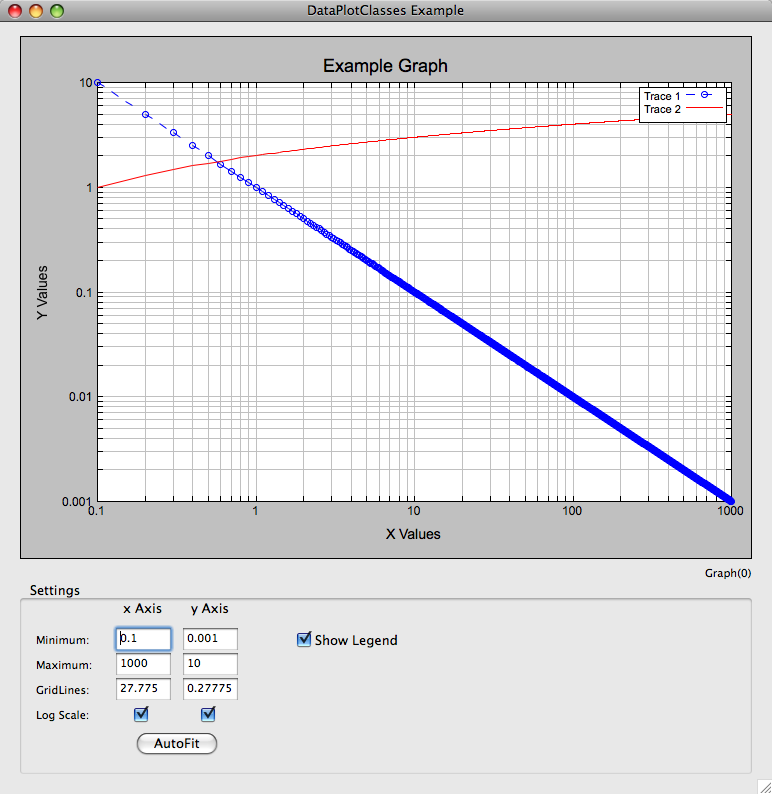Click the DataPlotClasses Example title bar
The width and height of the screenshot is (772, 794).
(385, 11)
